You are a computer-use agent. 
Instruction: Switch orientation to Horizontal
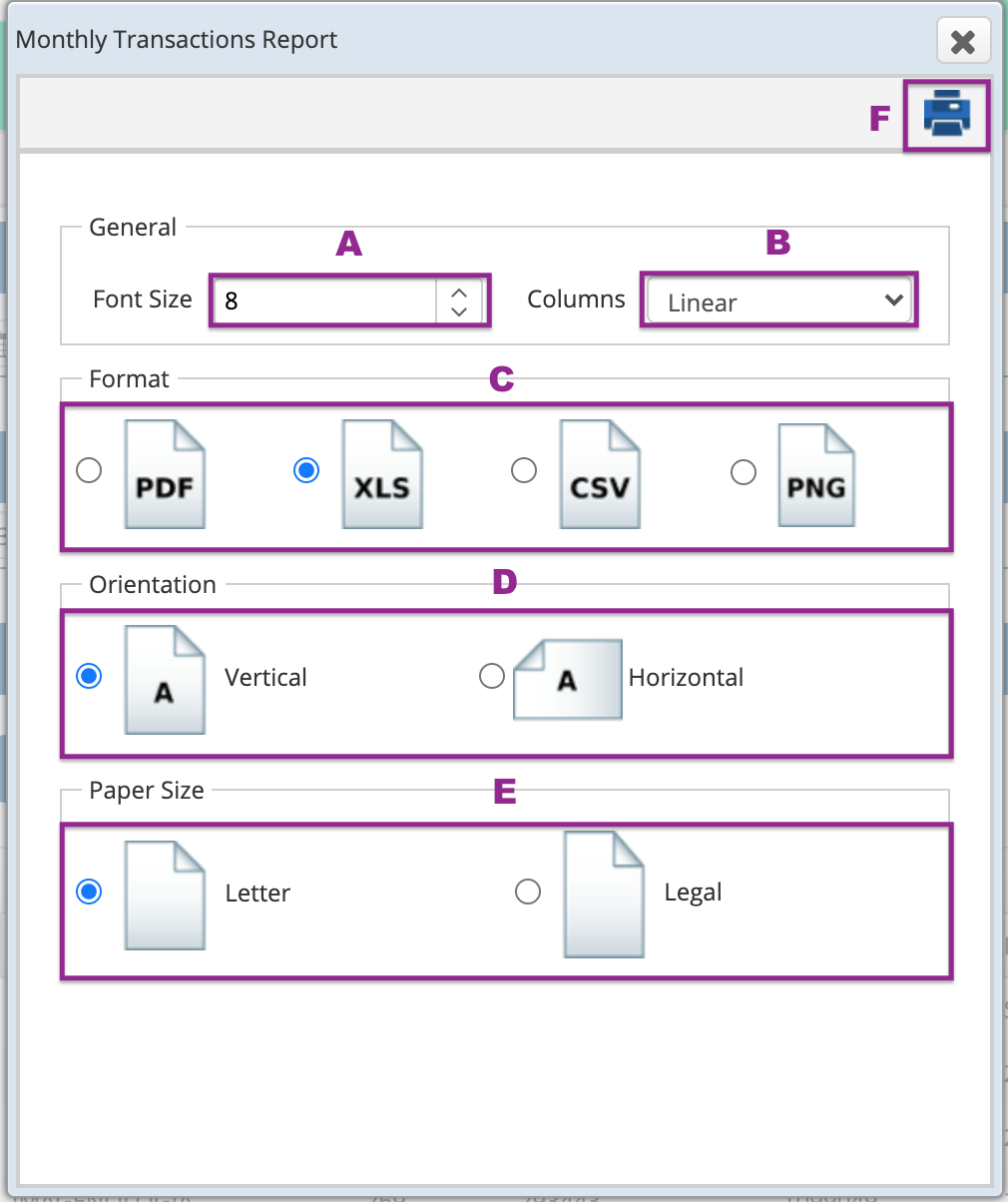pos(491,676)
